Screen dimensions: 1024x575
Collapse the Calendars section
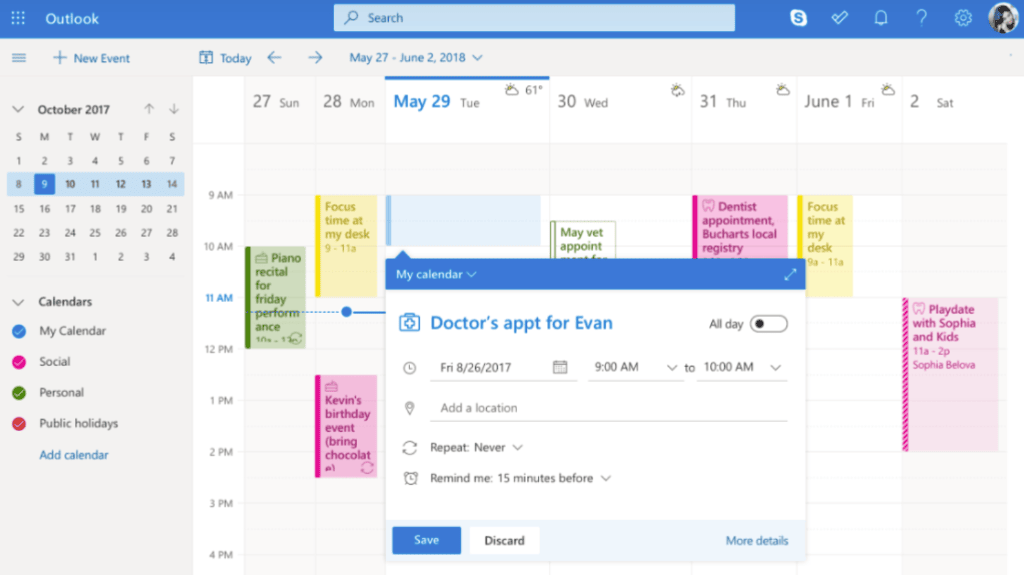(18, 302)
